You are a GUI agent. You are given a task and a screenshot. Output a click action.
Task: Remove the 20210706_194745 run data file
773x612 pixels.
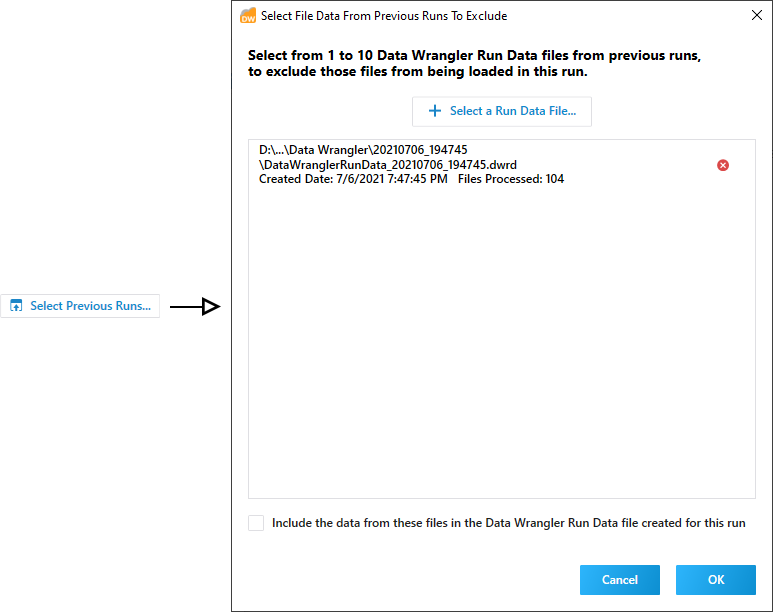(x=723, y=165)
